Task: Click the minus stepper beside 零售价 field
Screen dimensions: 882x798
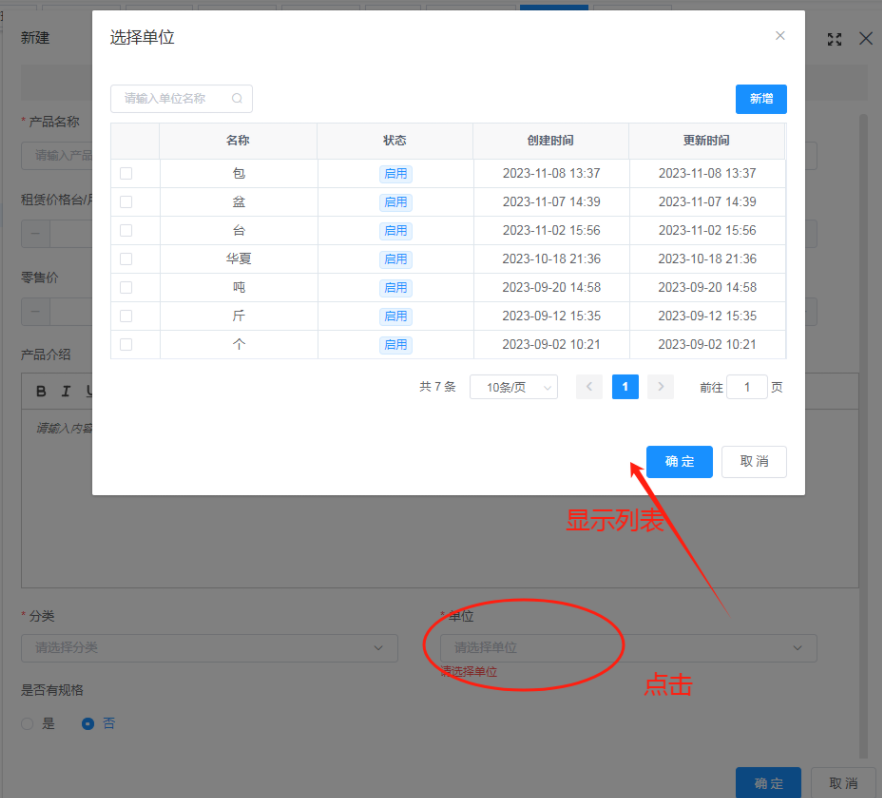Action: point(34,311)
